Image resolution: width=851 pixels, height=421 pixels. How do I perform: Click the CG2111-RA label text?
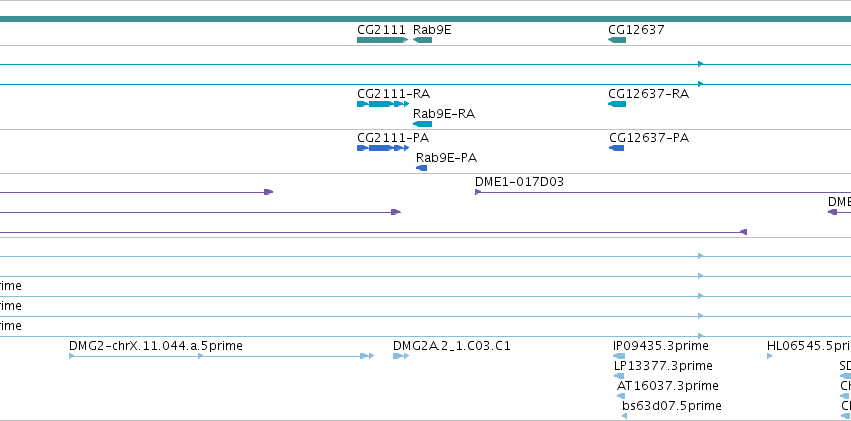[x=393, y=94]
